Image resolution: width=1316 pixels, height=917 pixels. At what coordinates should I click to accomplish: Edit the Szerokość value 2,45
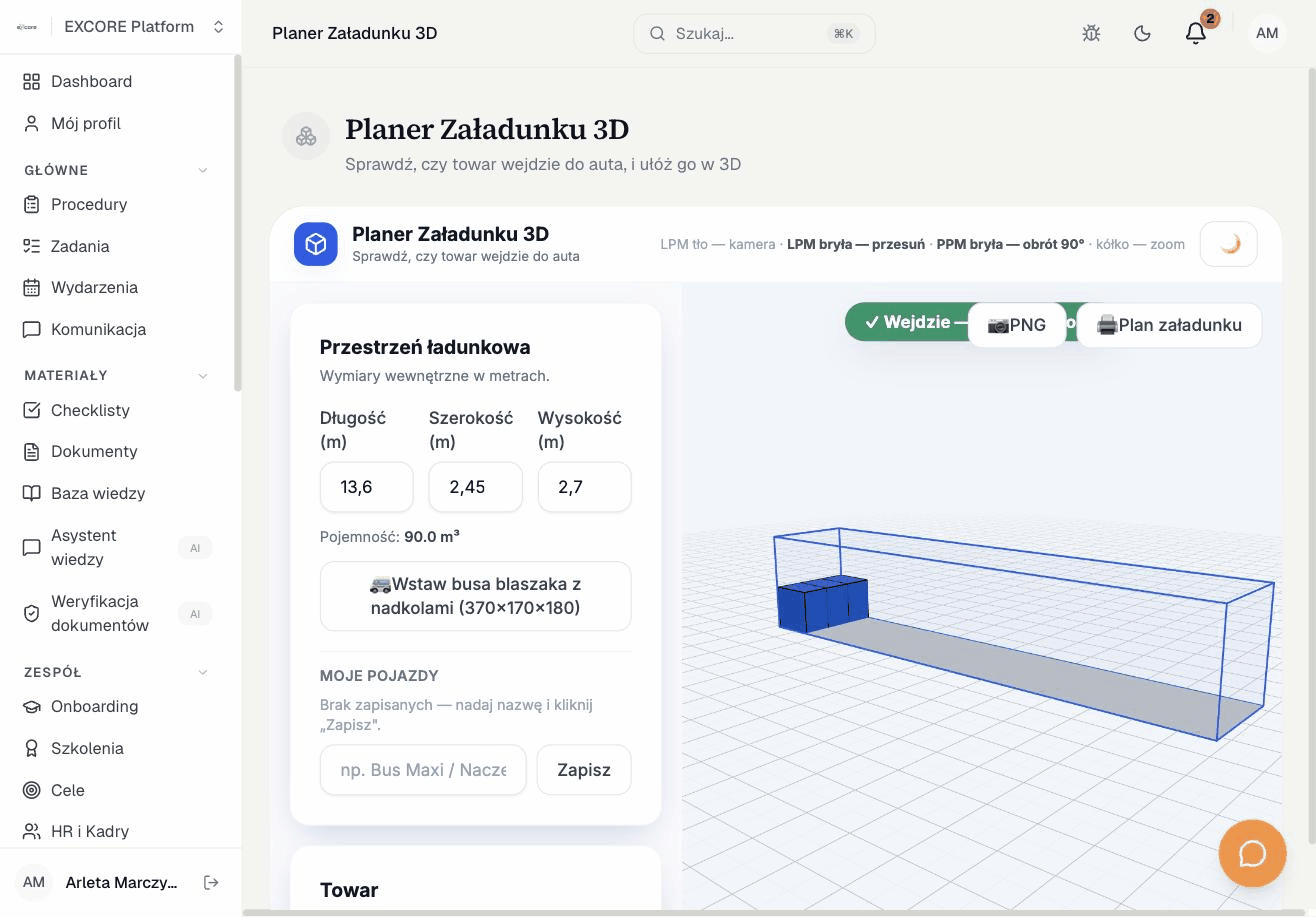point(476,487)
